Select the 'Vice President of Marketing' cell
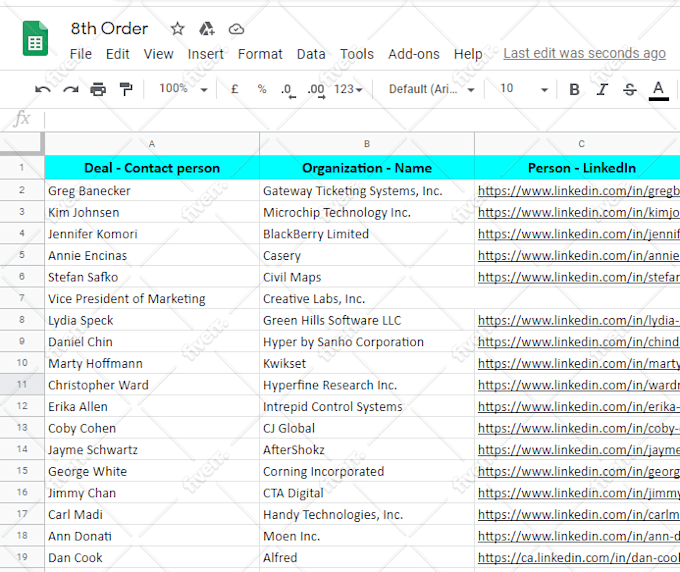Image resolution: width=680 pixels, height=572 pixels. coord(152,298)
